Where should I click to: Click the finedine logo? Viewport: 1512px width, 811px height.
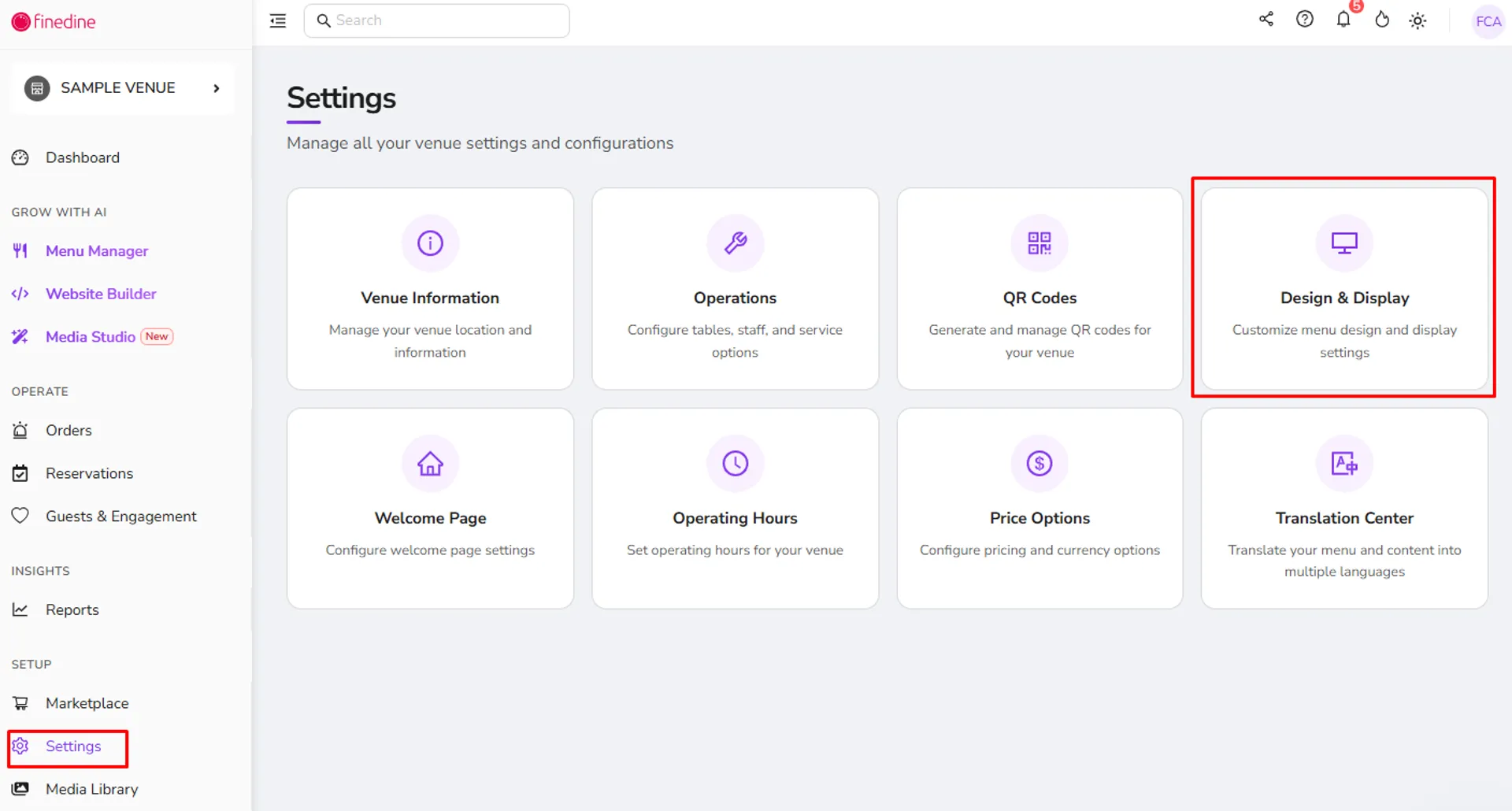54,21
